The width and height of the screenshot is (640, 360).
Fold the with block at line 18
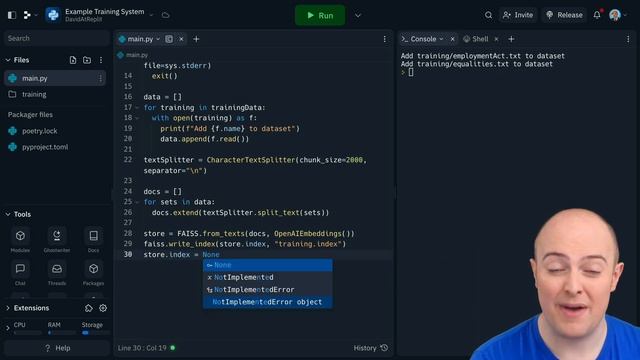point(137,118)
